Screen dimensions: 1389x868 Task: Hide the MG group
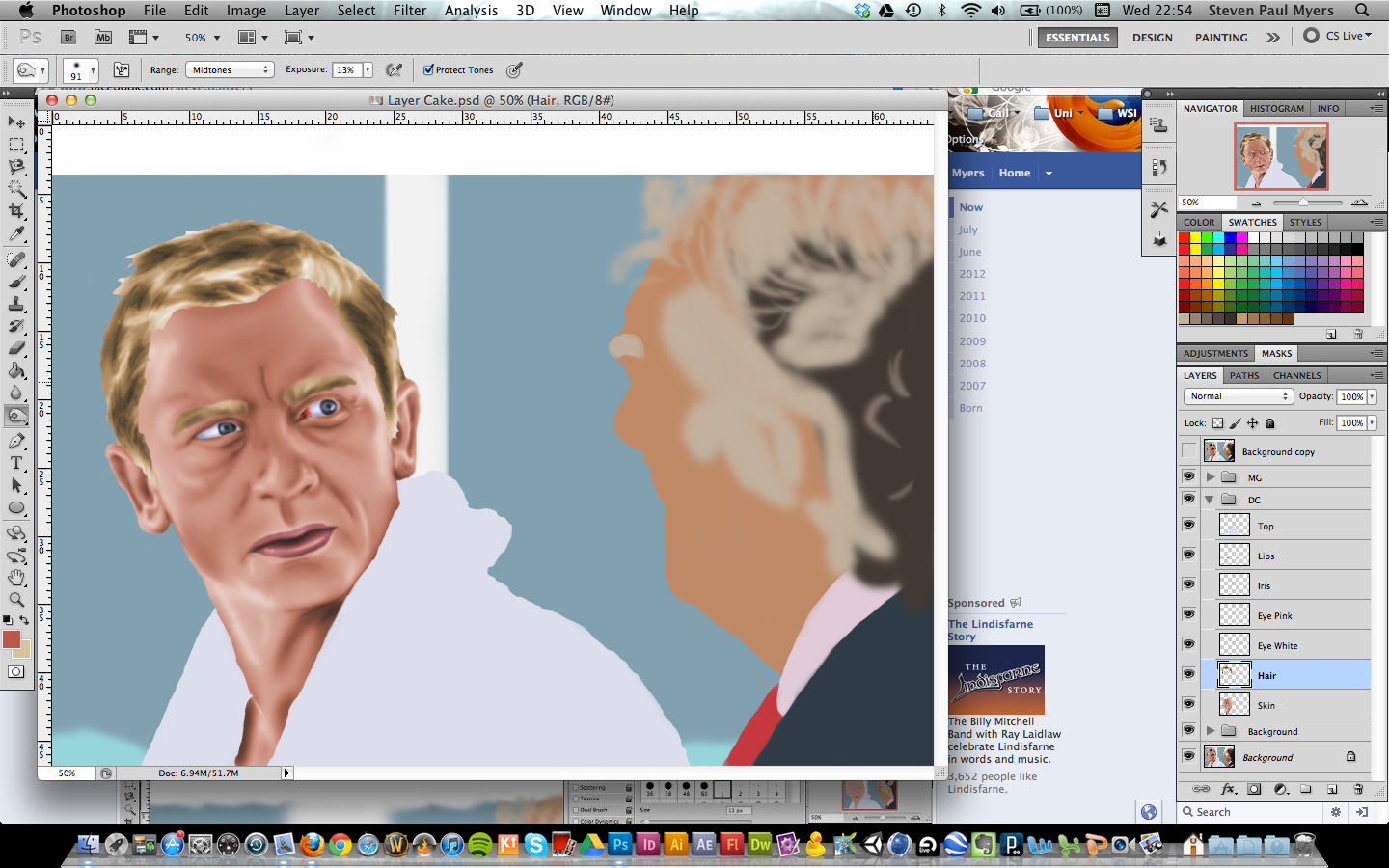point(1188,476)
